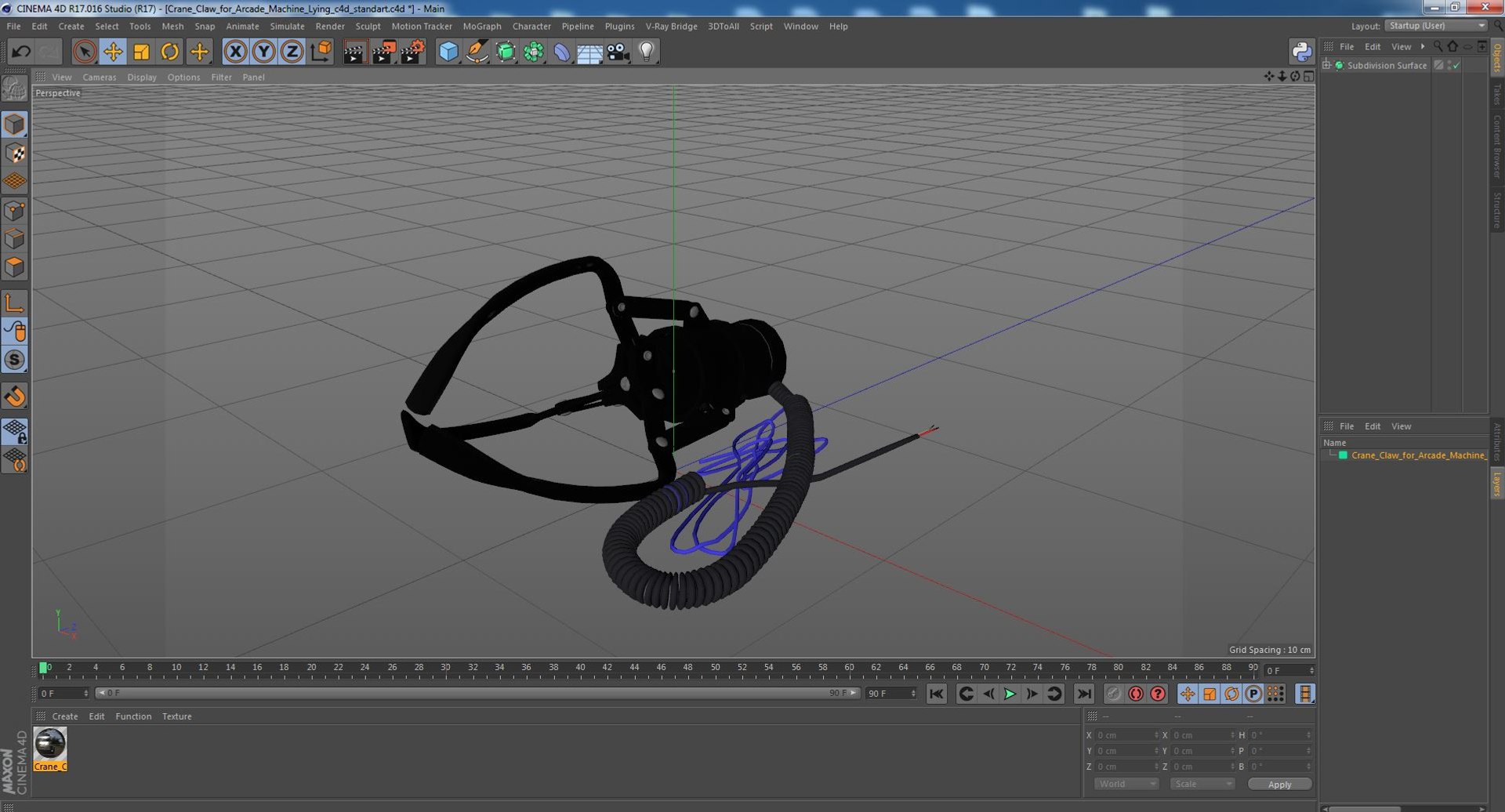Click the Apply button
Viewport: 1505px width, 812px height.
pos(1279,784)
